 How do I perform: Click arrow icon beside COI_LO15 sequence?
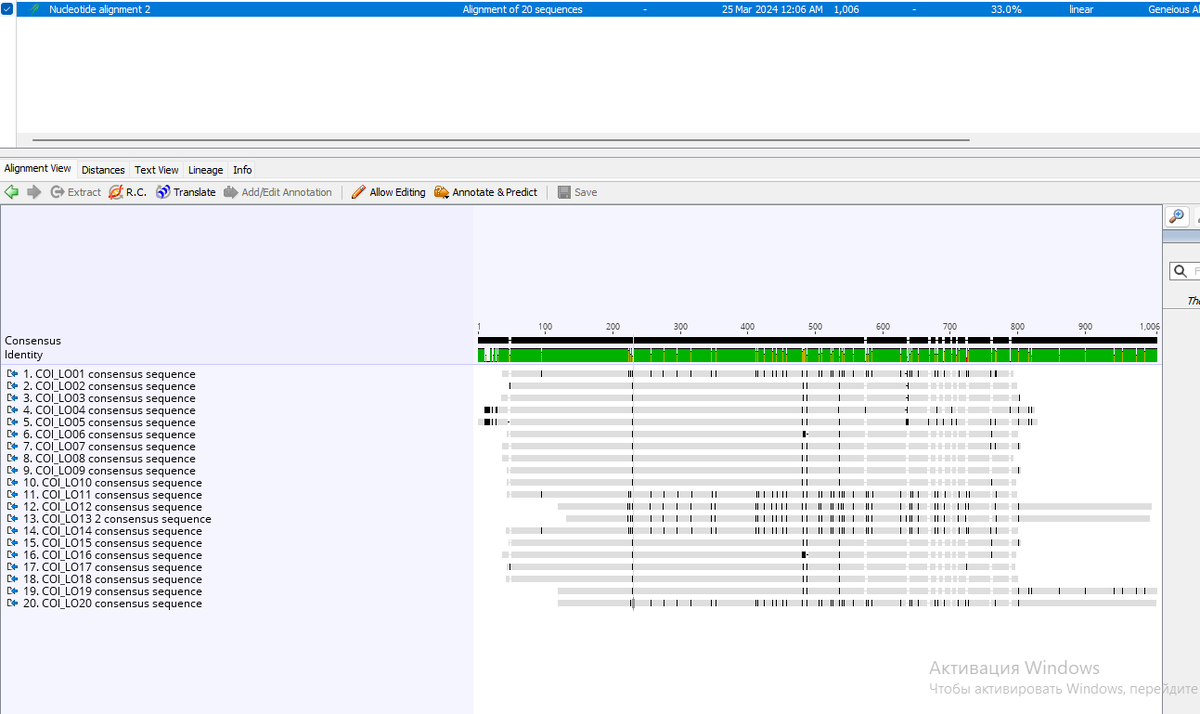click(12, 543)
